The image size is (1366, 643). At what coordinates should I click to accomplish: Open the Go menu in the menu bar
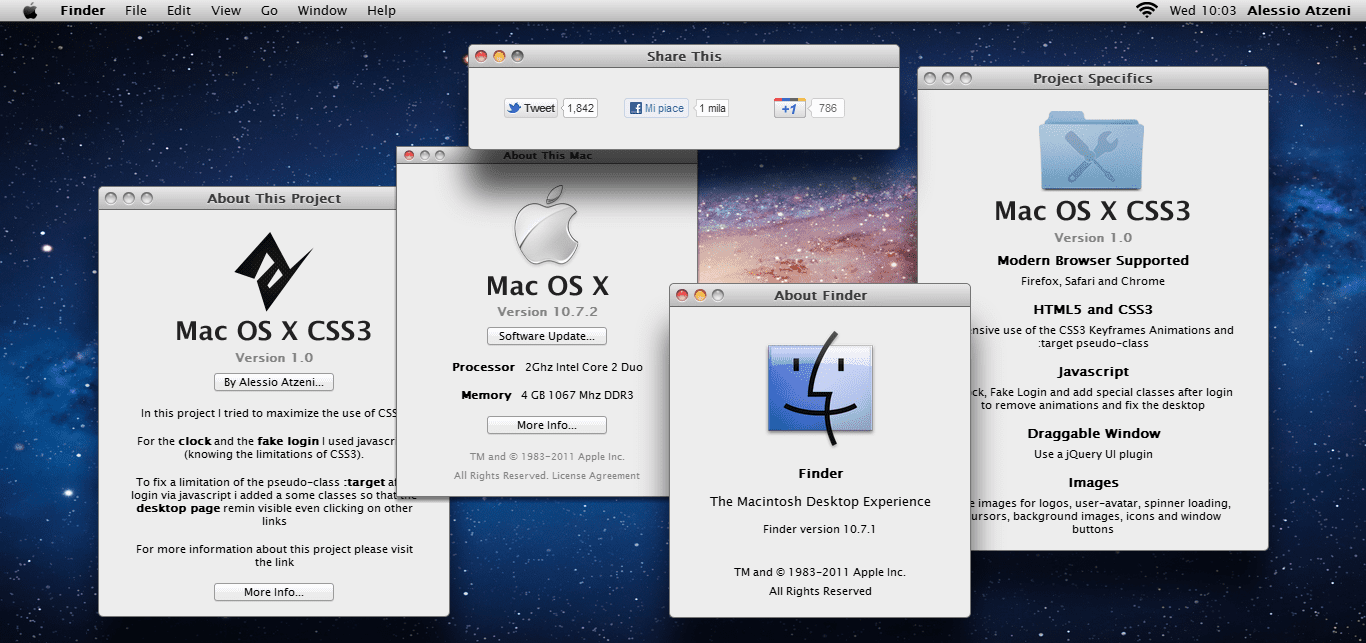[x=267, y=10]
